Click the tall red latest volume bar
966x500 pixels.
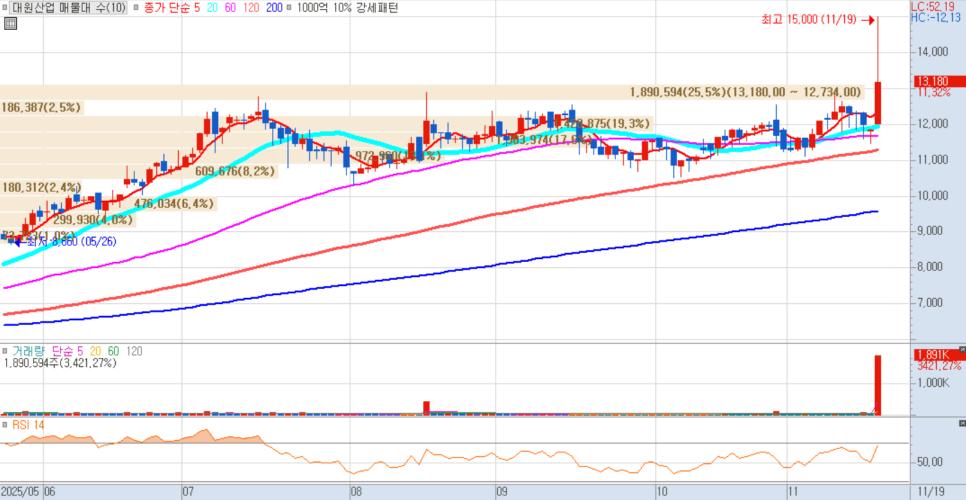pos(878,385)
